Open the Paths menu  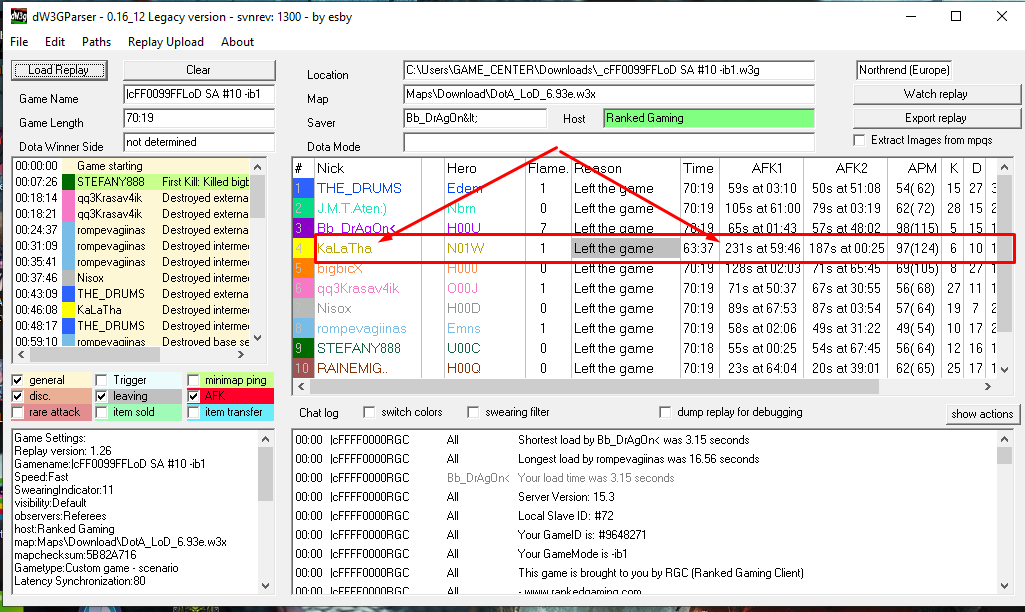96,42
